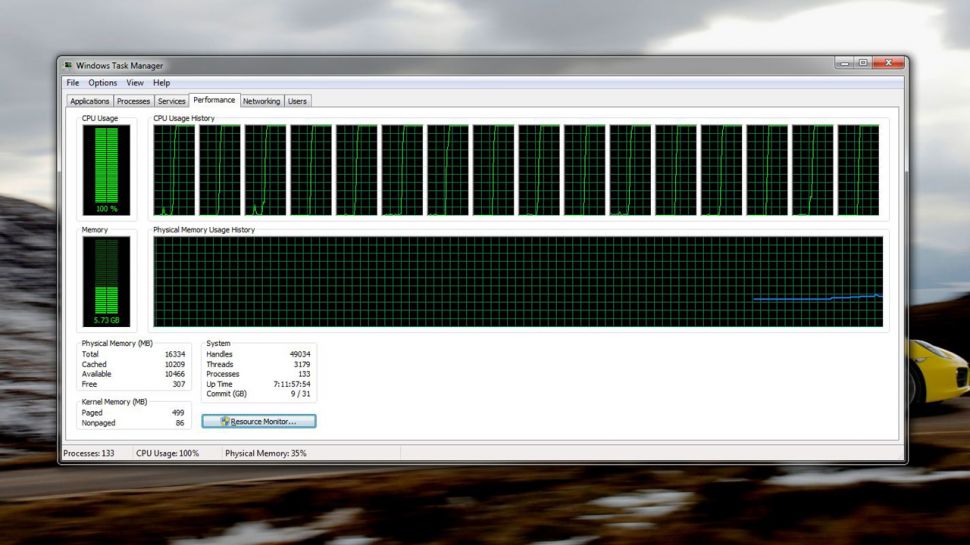Image resolution: width=970 pixels, height=545 pixels.
Task: Open the Options menu
Action: click(x=103, y=83)
